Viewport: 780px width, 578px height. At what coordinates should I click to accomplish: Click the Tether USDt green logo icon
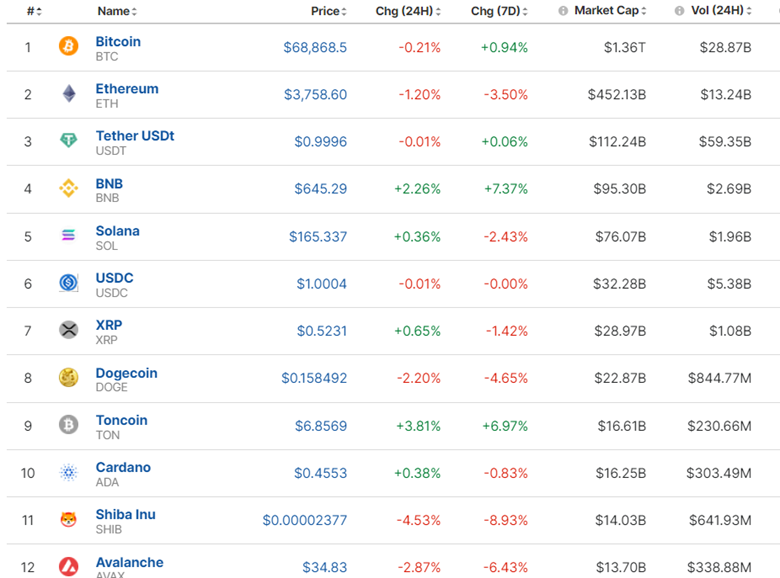tap(69, 140)
